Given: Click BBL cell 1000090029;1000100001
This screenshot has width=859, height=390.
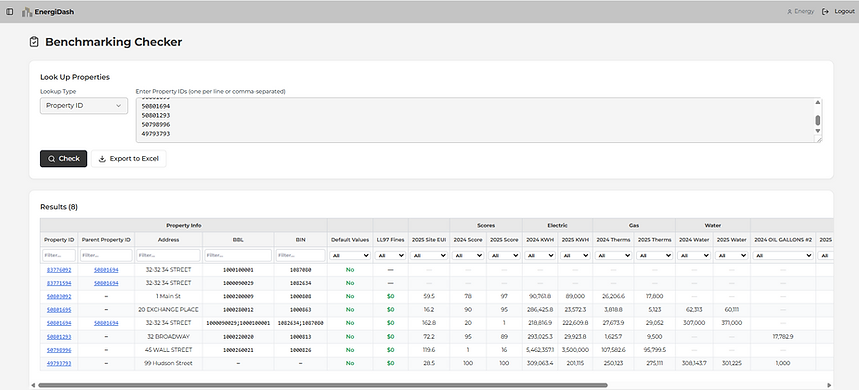Looking at the screenshot, I should (238, 323).
